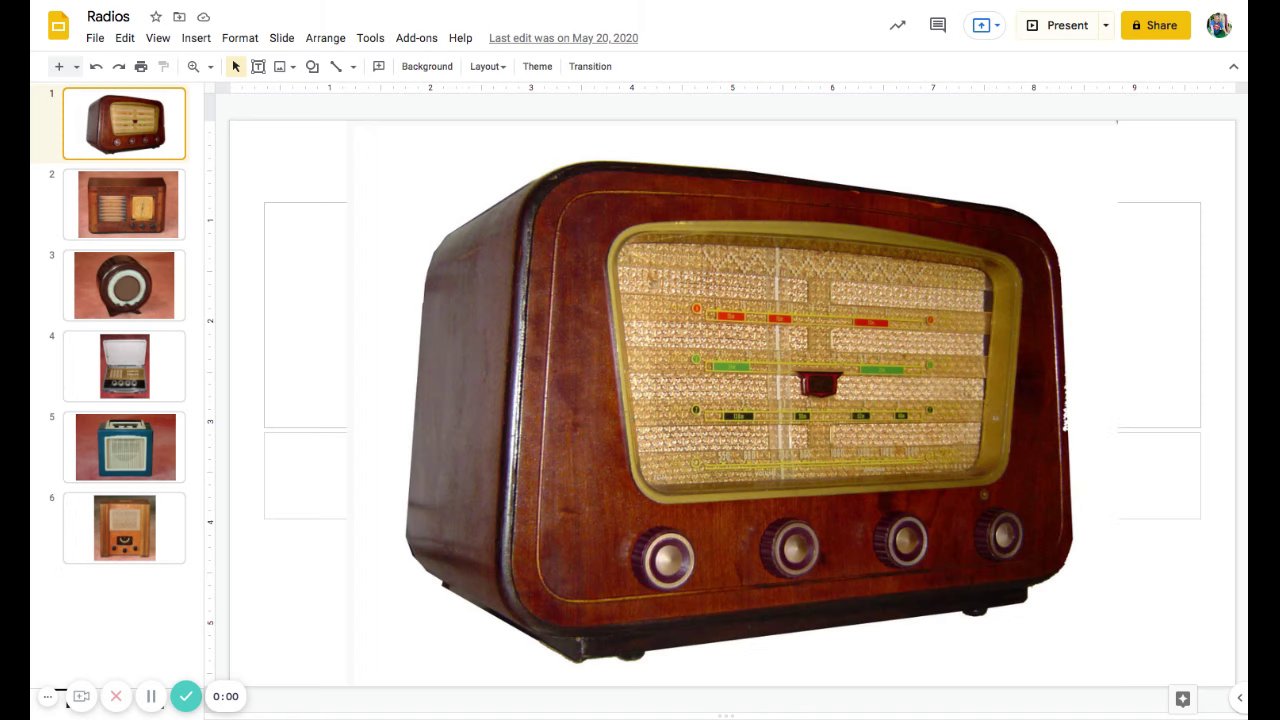Viewport: 1280px width, 720px height.
Task: Open the comment history icon
Action: [938, 26]
